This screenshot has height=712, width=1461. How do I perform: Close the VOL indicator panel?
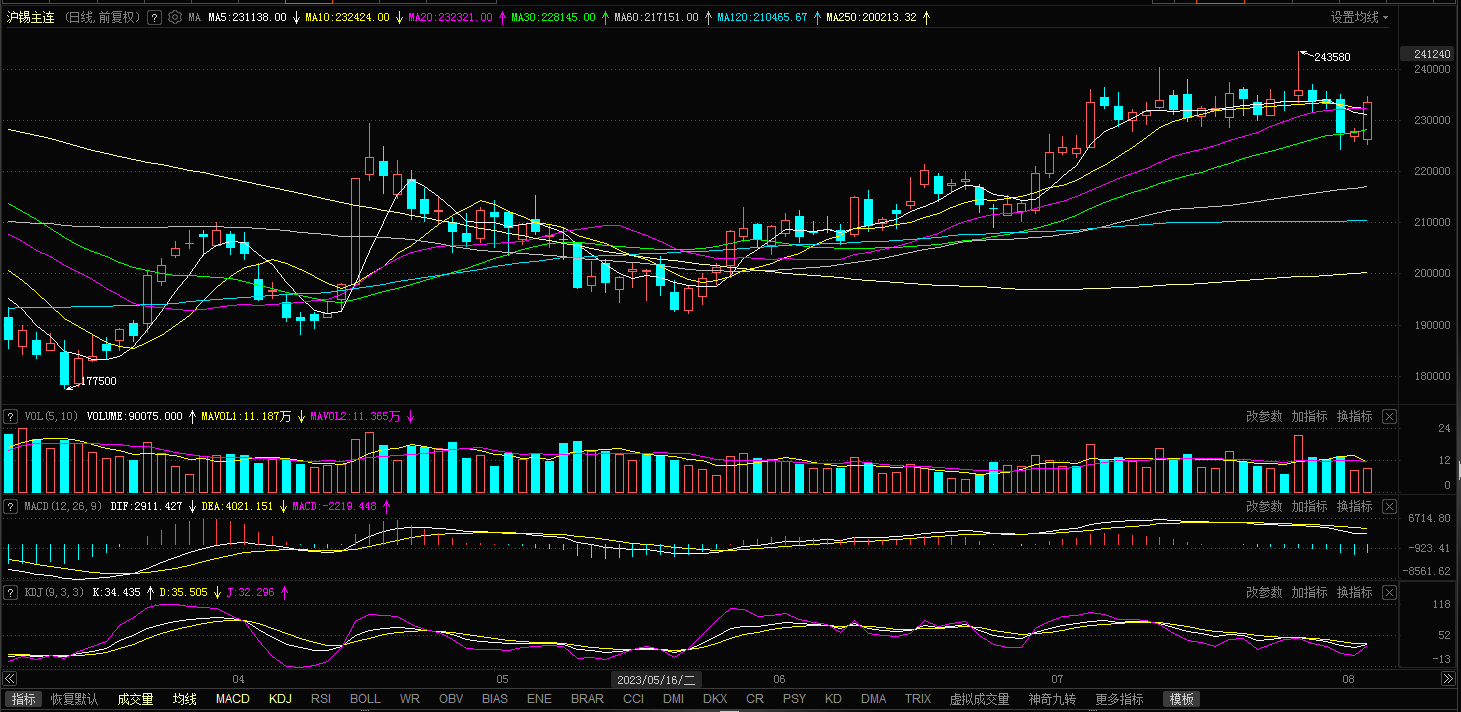[1389, 416]
